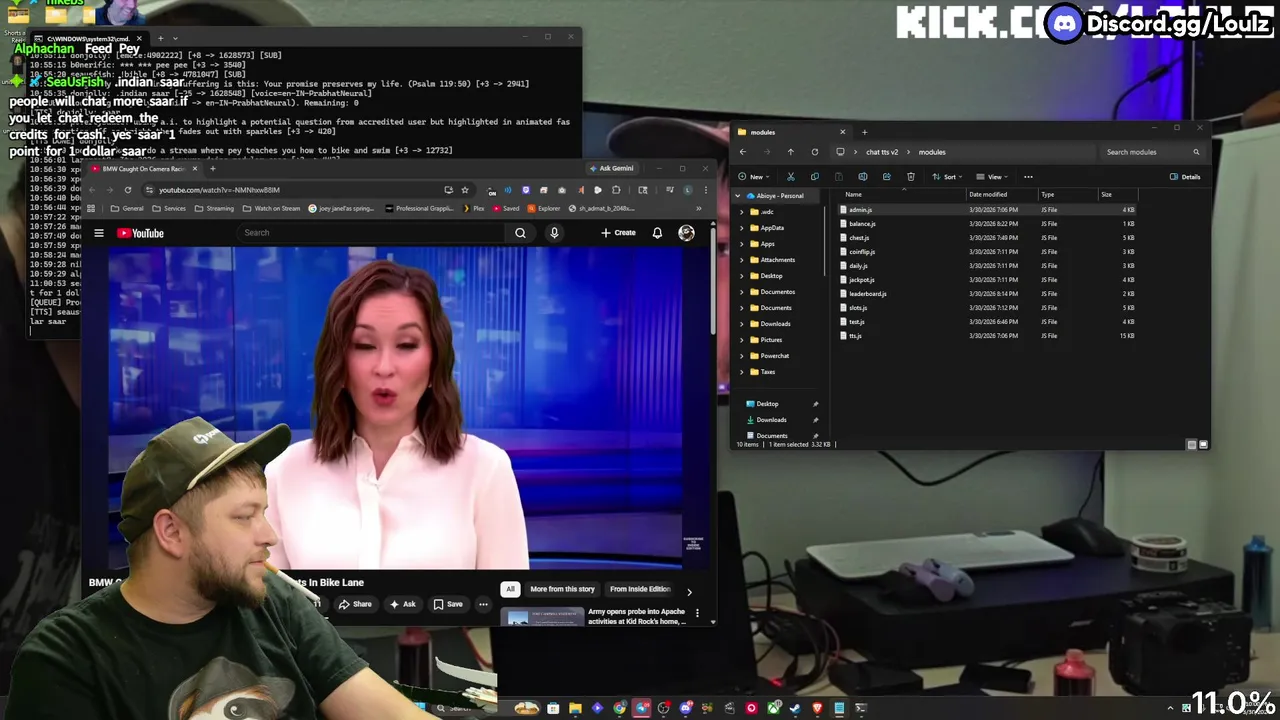Share selected file in File Explorer
This screenshot has height=720, width=1280.
pyautogui.click(x=886, y=177)
